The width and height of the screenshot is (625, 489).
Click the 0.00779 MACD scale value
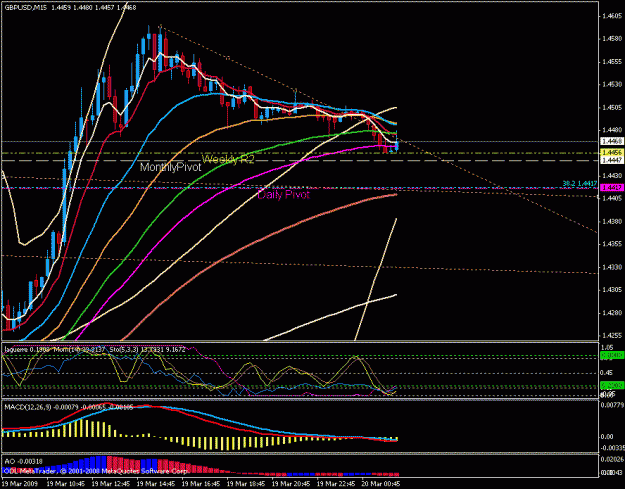(x=613, y=405)
